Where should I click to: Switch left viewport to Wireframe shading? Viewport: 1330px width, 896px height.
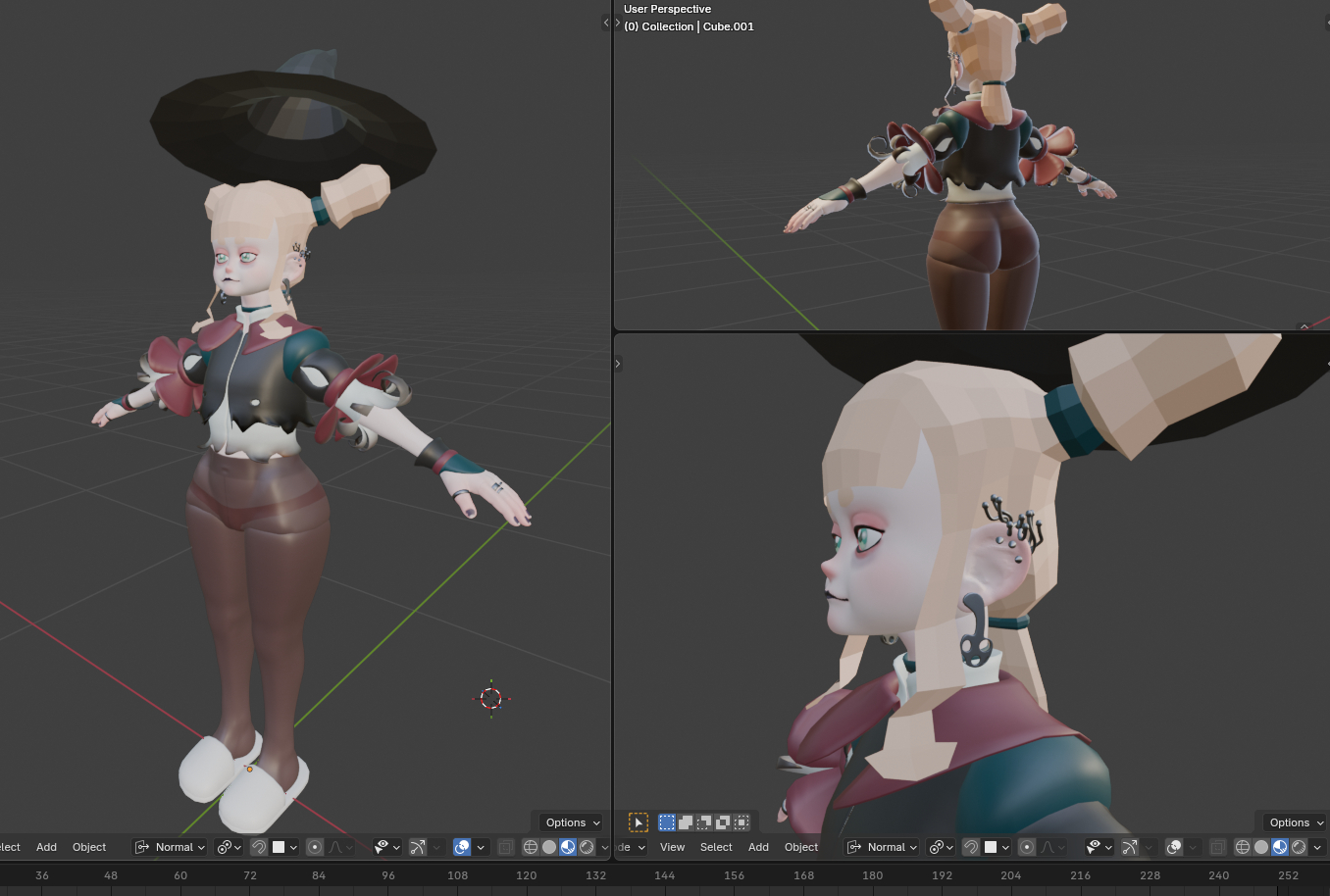[x=531, y=847]
